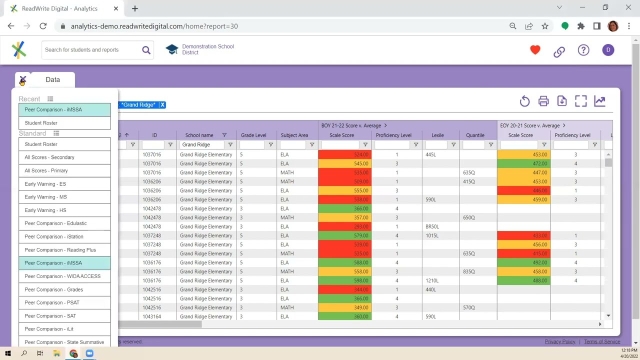Select Peer Comparison - Reading Plus report
640x360 pixels.
(64, 250)
